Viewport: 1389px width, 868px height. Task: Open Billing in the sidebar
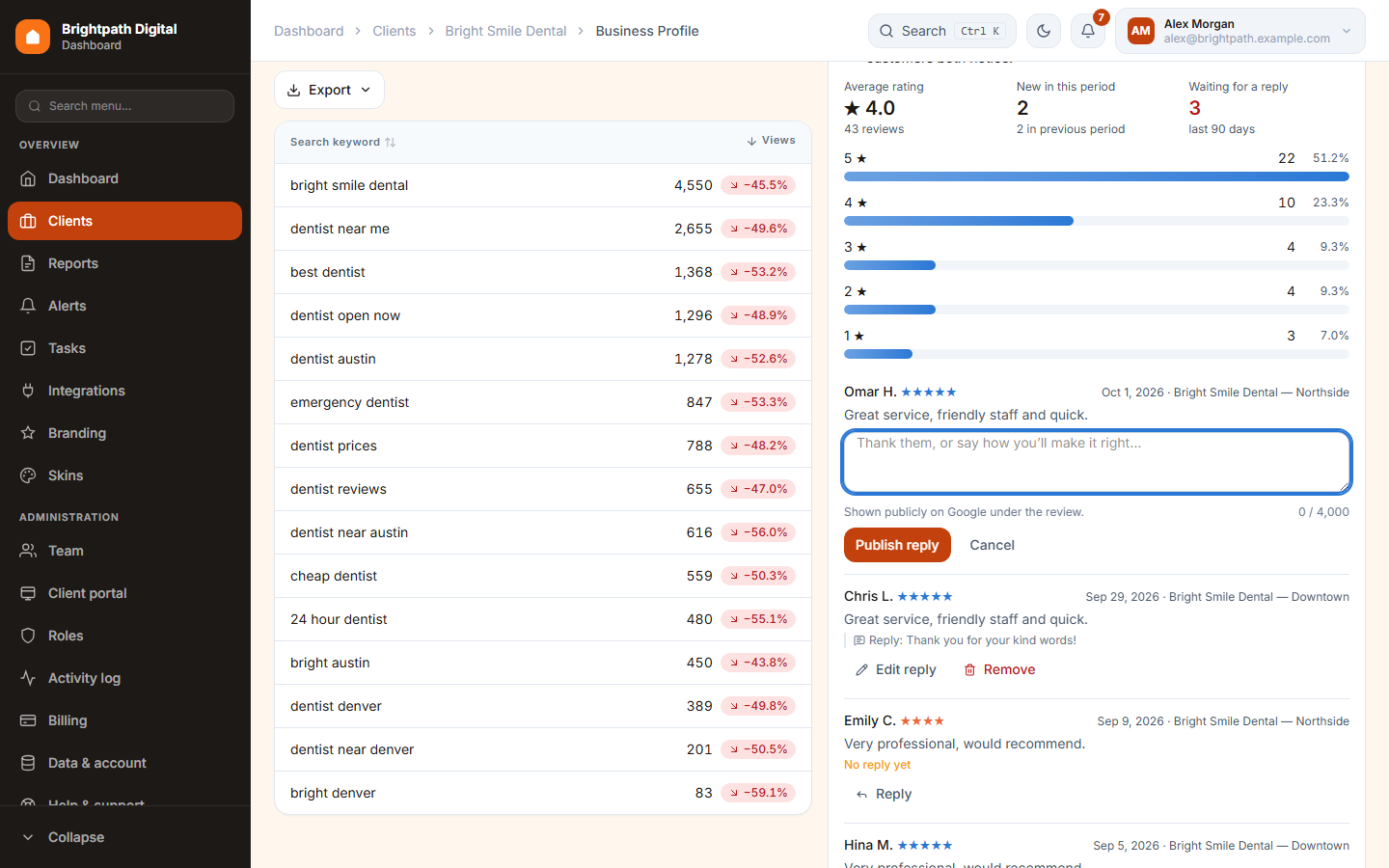coord(124,720)
